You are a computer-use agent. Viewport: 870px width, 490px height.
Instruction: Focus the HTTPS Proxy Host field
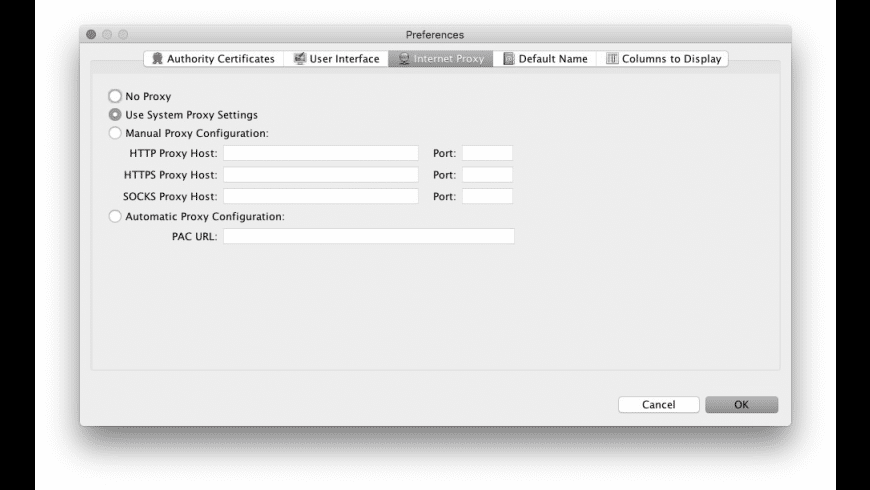click(x=321, y=175)
